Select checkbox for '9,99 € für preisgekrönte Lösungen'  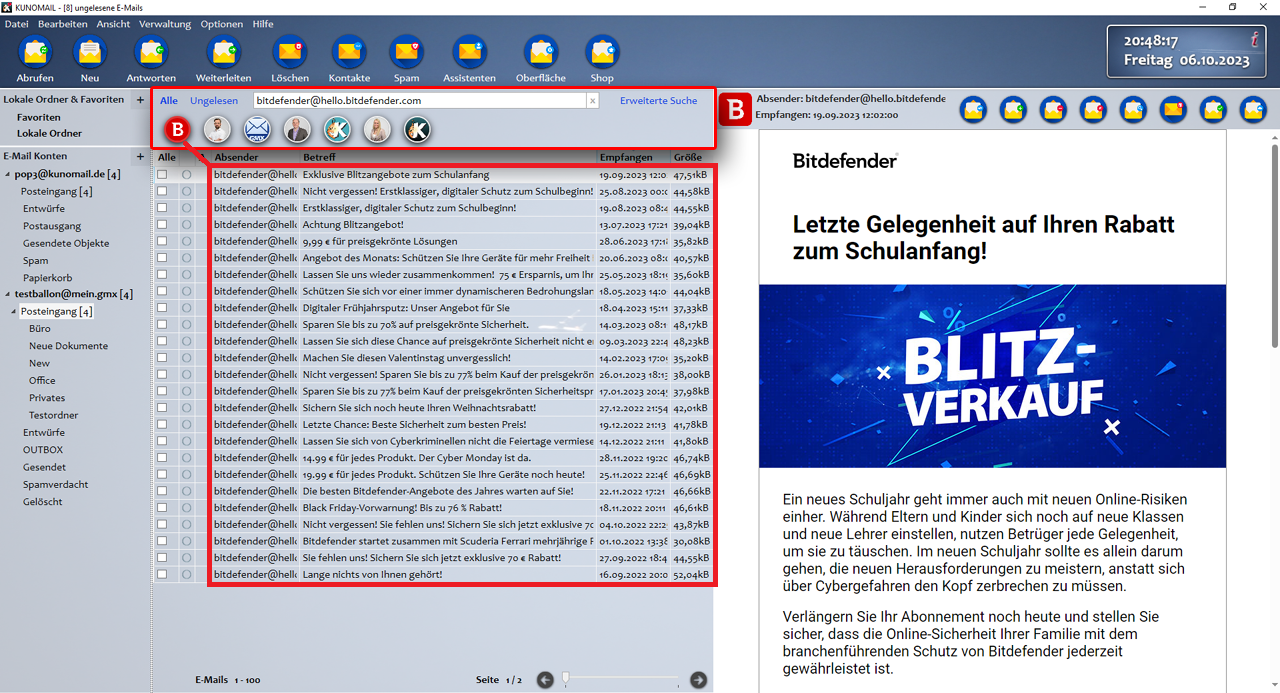point(162,241)
